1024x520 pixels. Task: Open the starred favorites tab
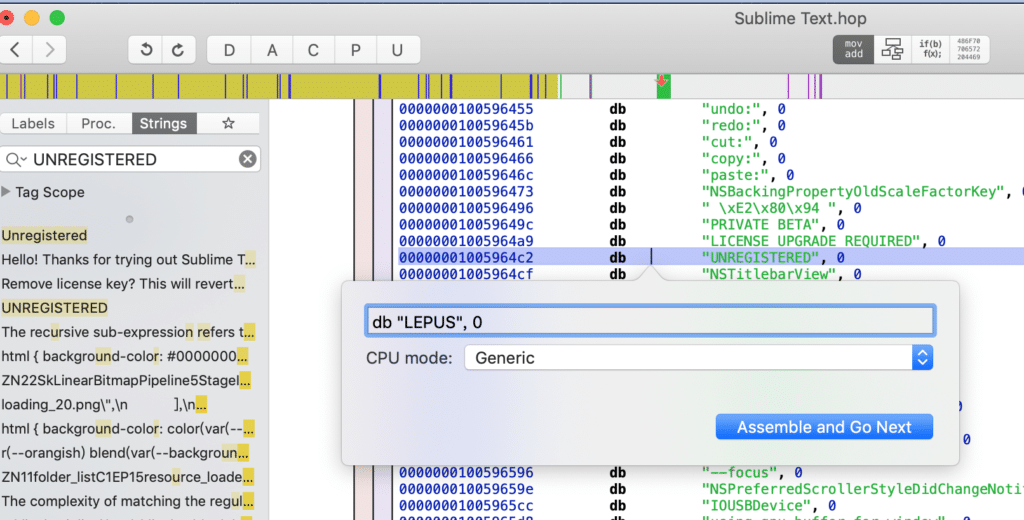click(x=228, y=123)
